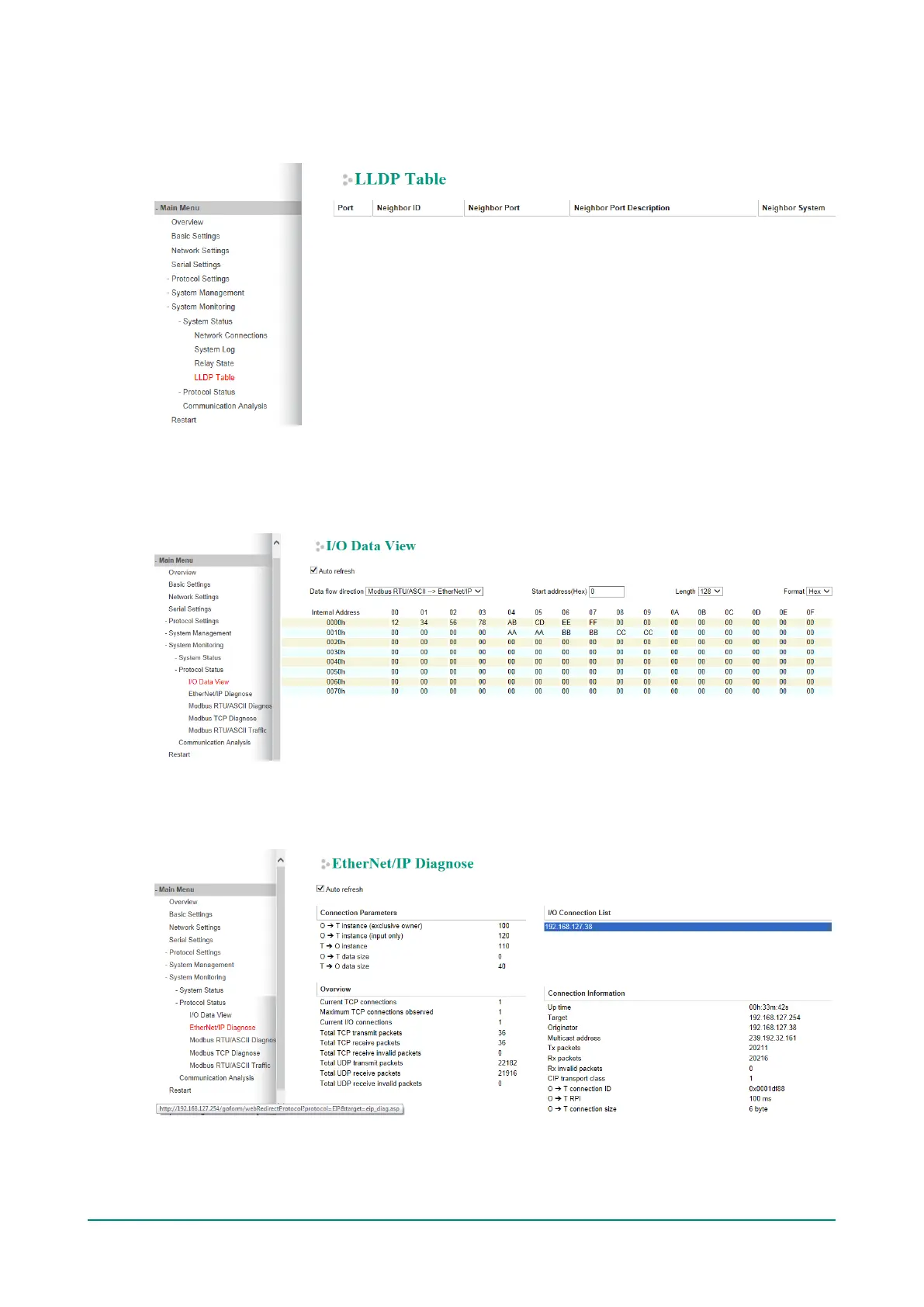
Task: Click the 0F column header in data table
Action: [810, 612]
